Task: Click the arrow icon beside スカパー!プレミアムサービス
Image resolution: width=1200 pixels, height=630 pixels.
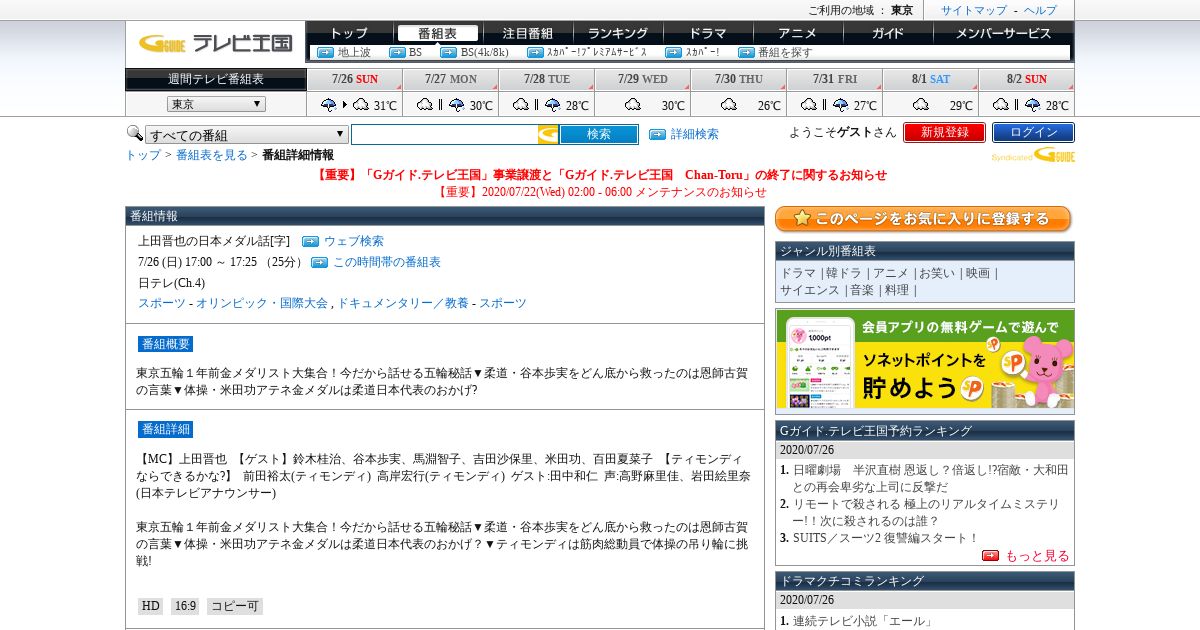Action: pyautogui.click(x=535, y=52)
